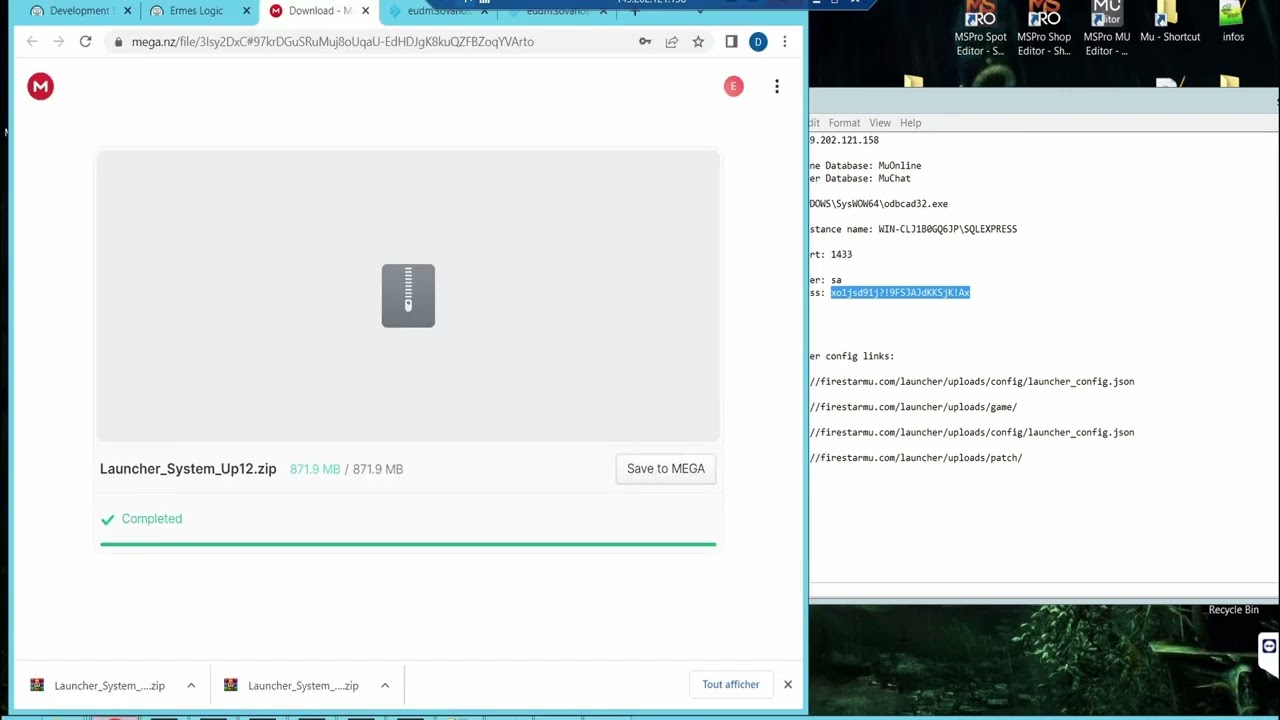Viewport: 1280px width, 720px height.
Task: Close the Download MEGA tab
Action: tap(365, 11)
